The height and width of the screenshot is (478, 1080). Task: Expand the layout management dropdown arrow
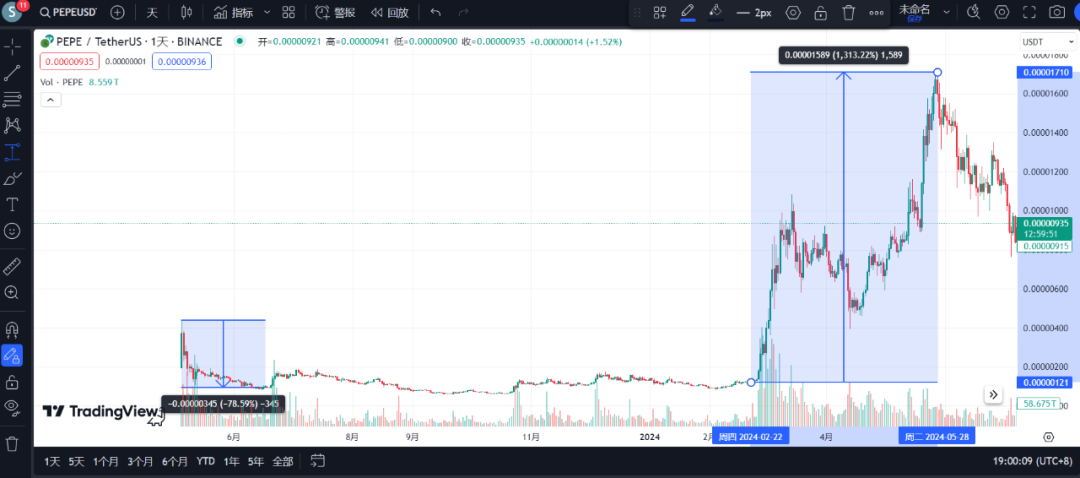coord(946,12)
